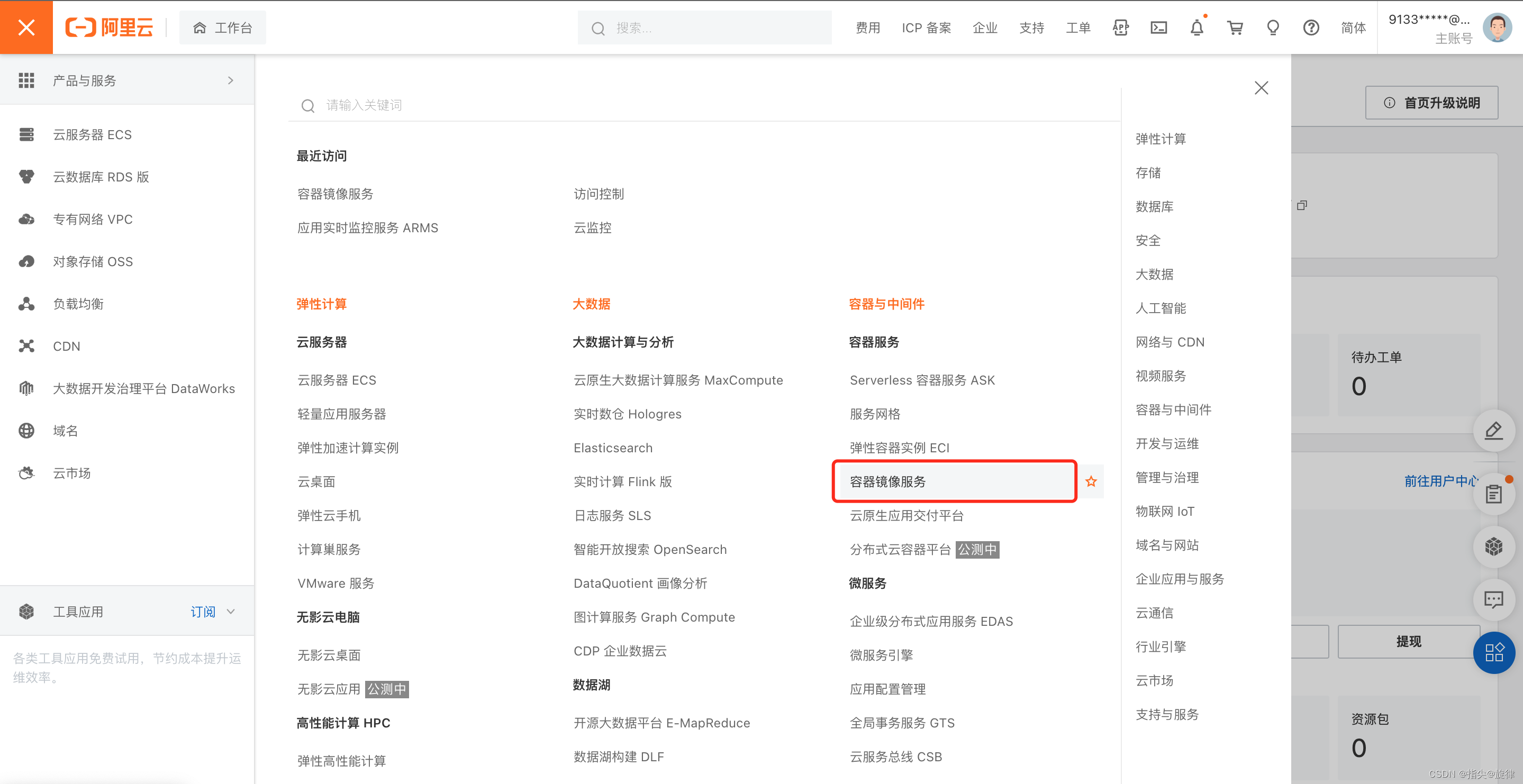This screenshot has height=784, width=1523.
Task: Open the 企业 menu
Action: (984, 28)
